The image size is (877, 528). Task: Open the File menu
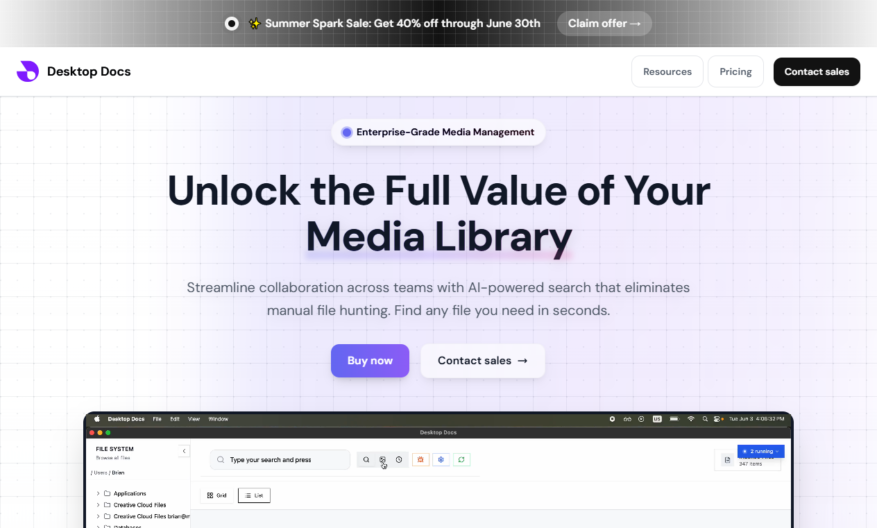157,418
